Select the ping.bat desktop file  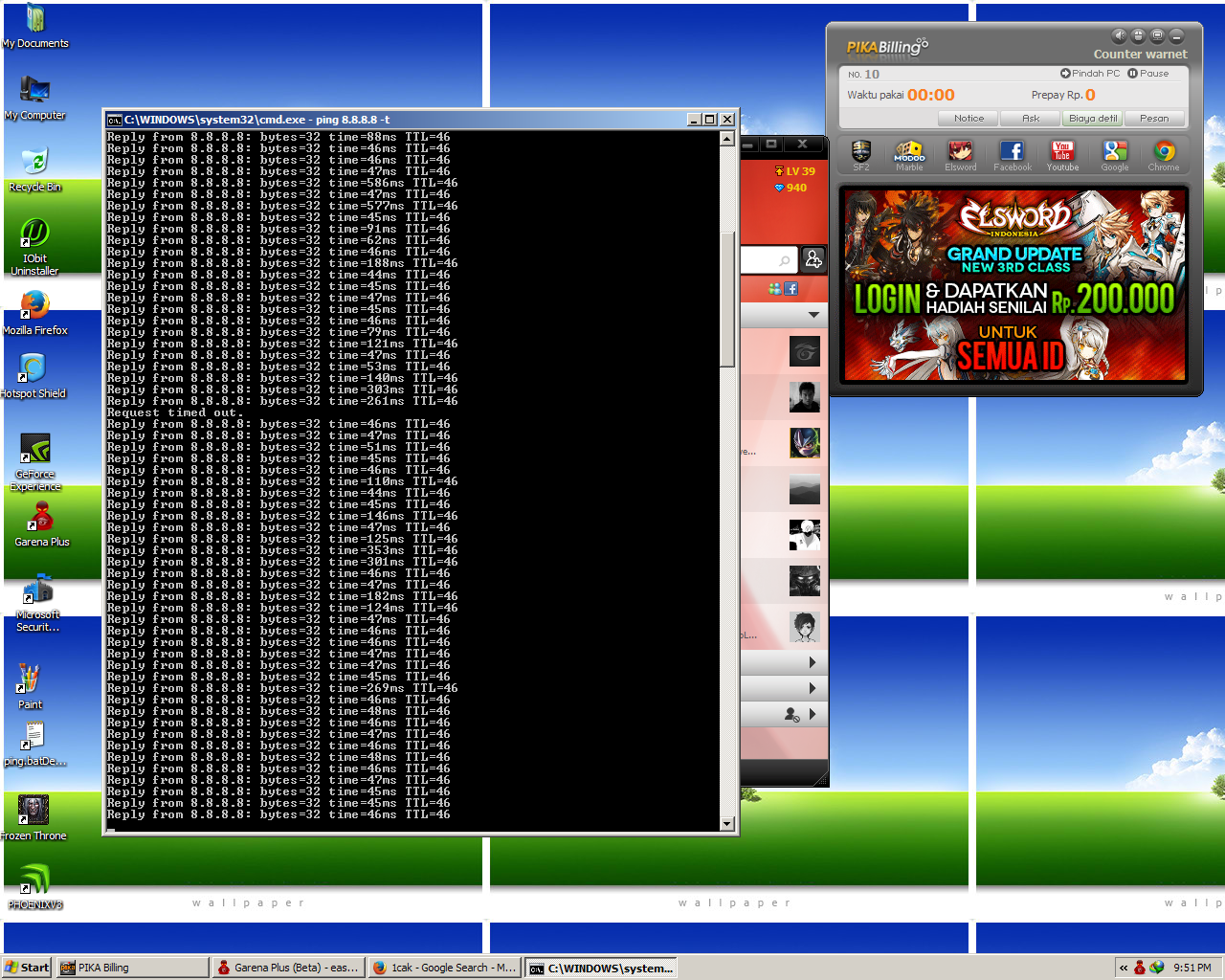tap(35, 745)
